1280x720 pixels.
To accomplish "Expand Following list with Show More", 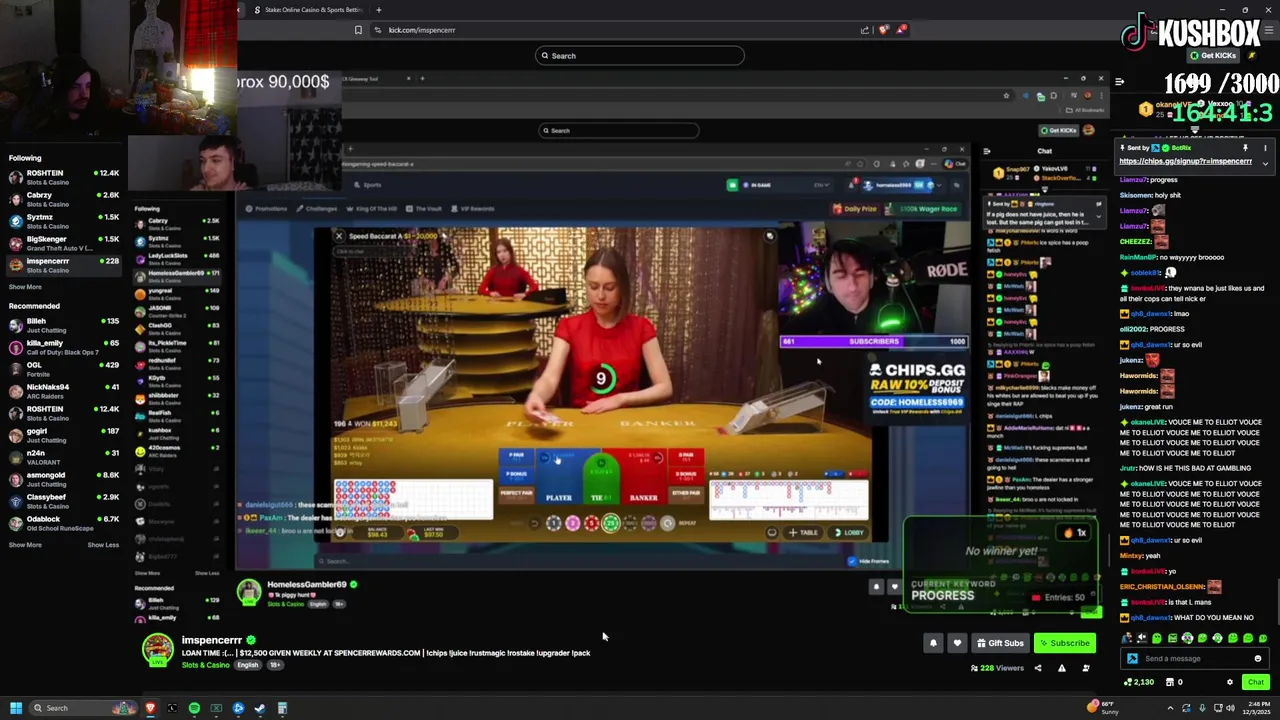I will tap(25, 287).
